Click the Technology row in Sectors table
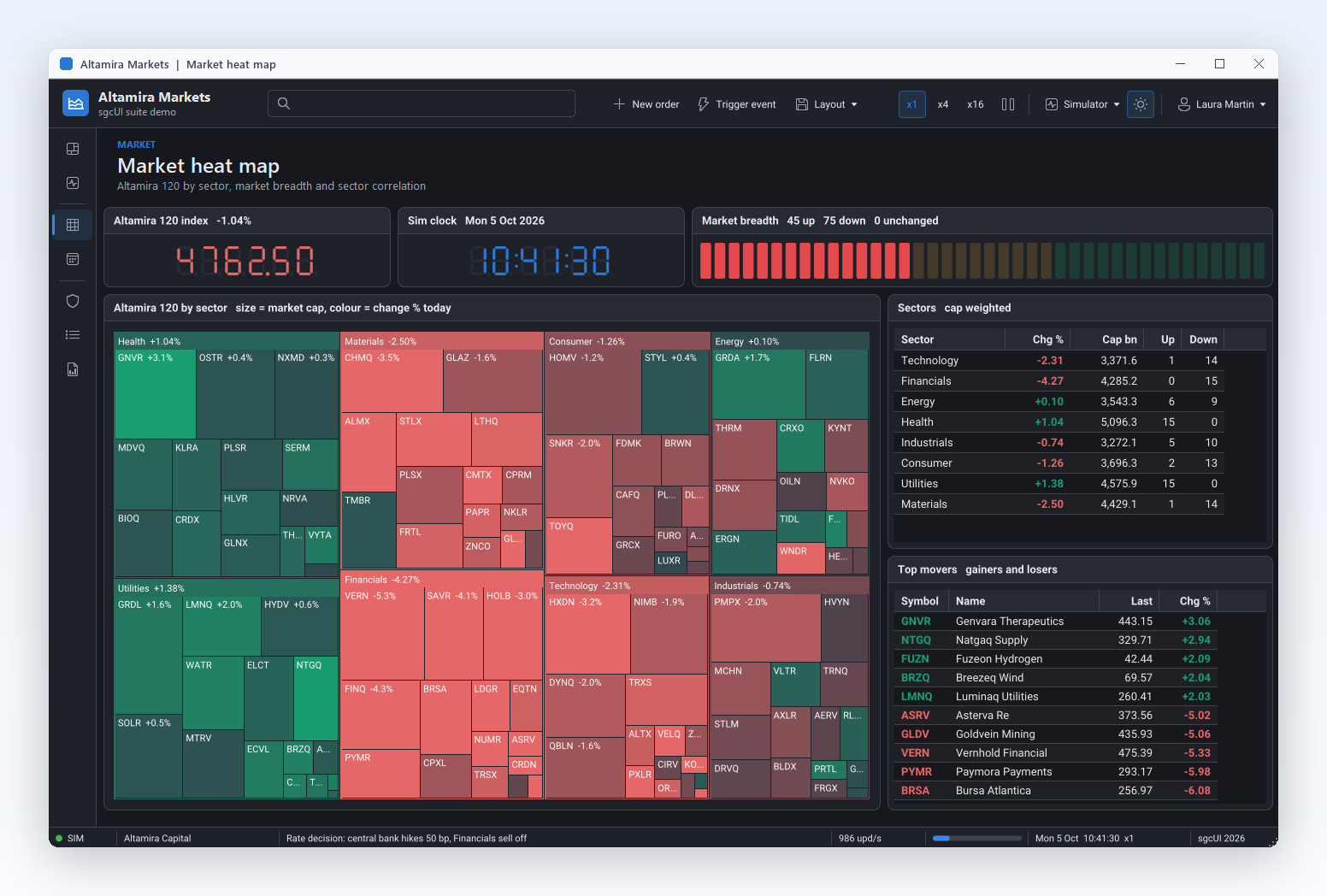Screen dimensions: 1327x896 1059,361
